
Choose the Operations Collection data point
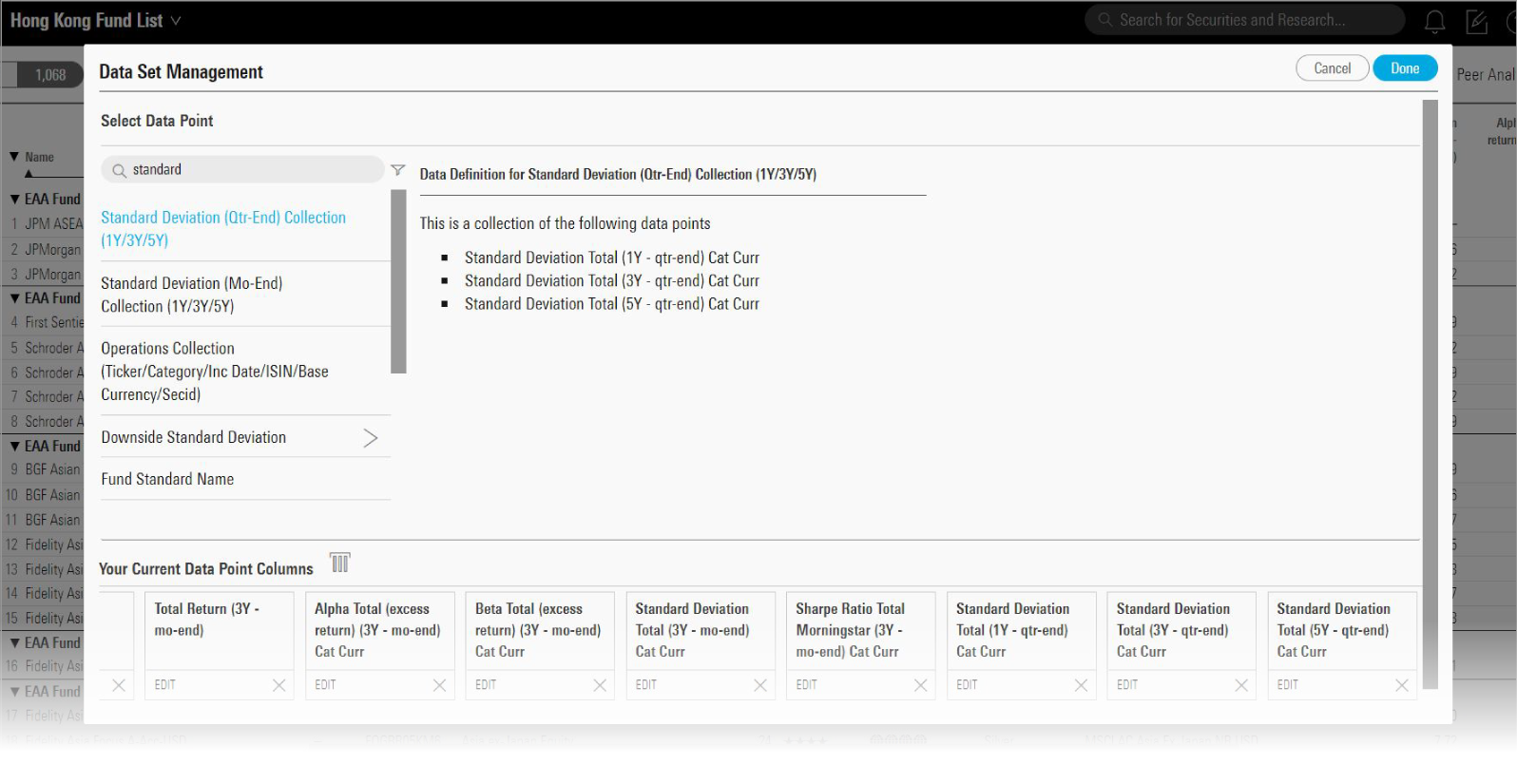(215, 372)
